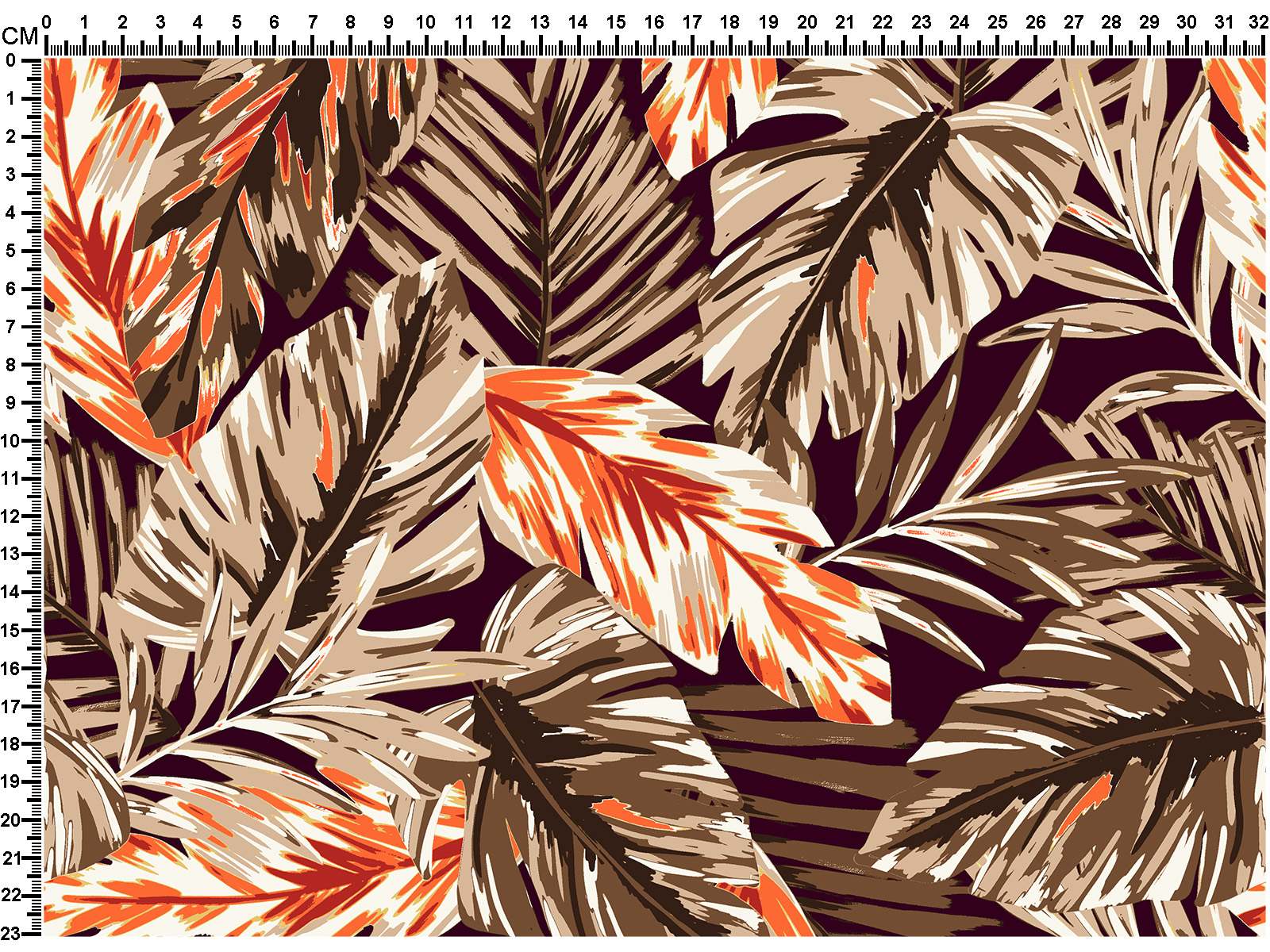Click the 5 mark on the top ruler
The height and width of the screenshot is (952, 1270).
(x=237, y=22)
